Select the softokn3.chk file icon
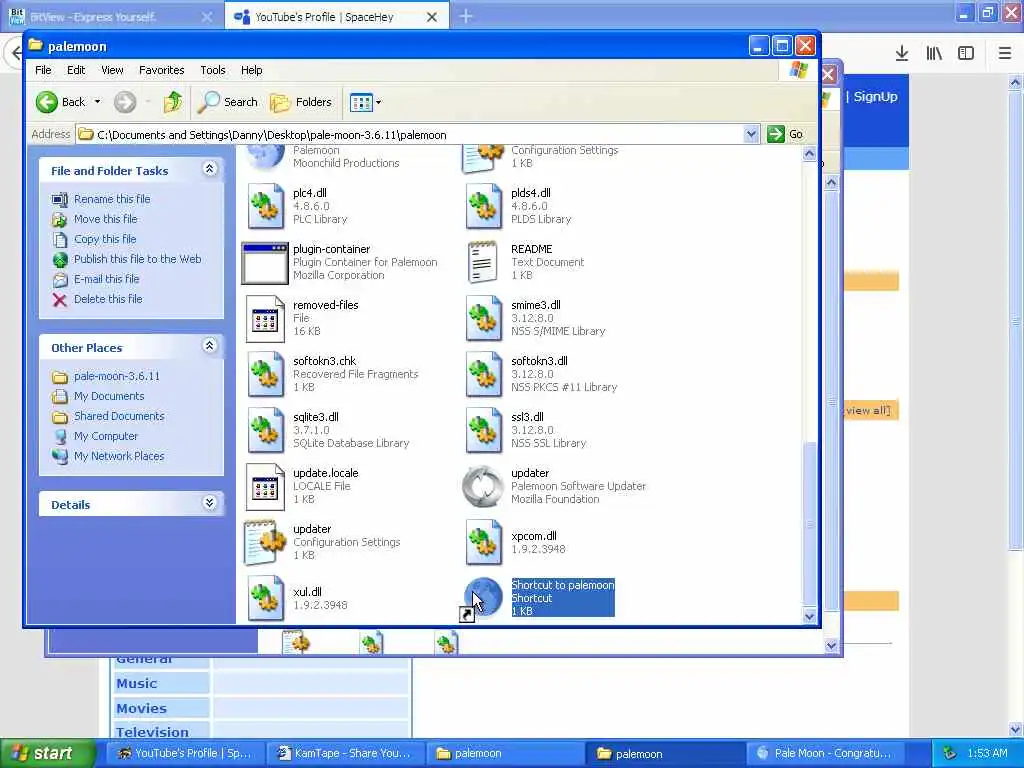This screenshot has height=768, width=1024. point(265,374)
